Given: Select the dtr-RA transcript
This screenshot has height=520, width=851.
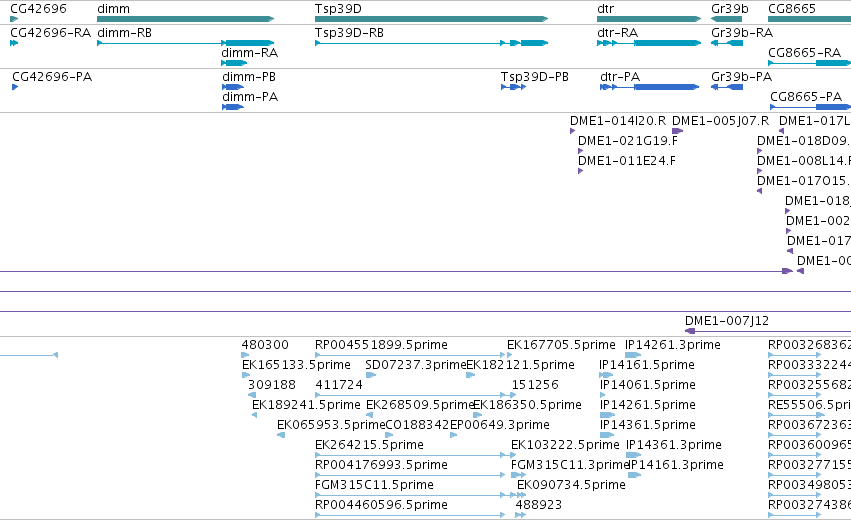Looking at the screenshot, I should pos(649,43).
